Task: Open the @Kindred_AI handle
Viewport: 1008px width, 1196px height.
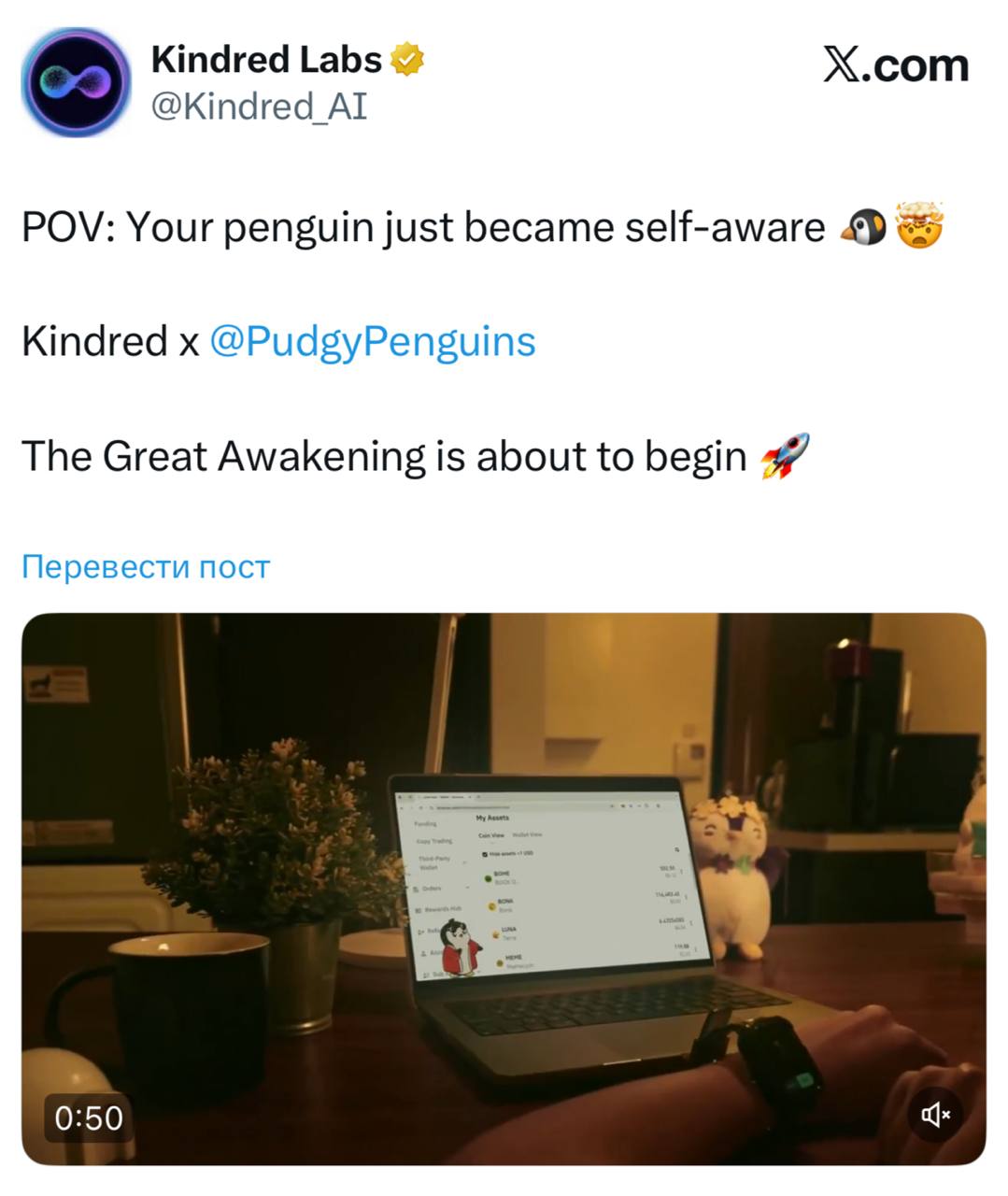Action: click(x=259, y=107)
